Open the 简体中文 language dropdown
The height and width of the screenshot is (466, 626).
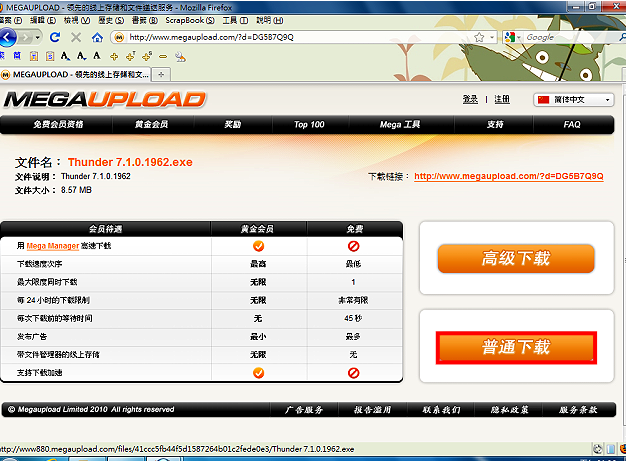click(574, 99)
